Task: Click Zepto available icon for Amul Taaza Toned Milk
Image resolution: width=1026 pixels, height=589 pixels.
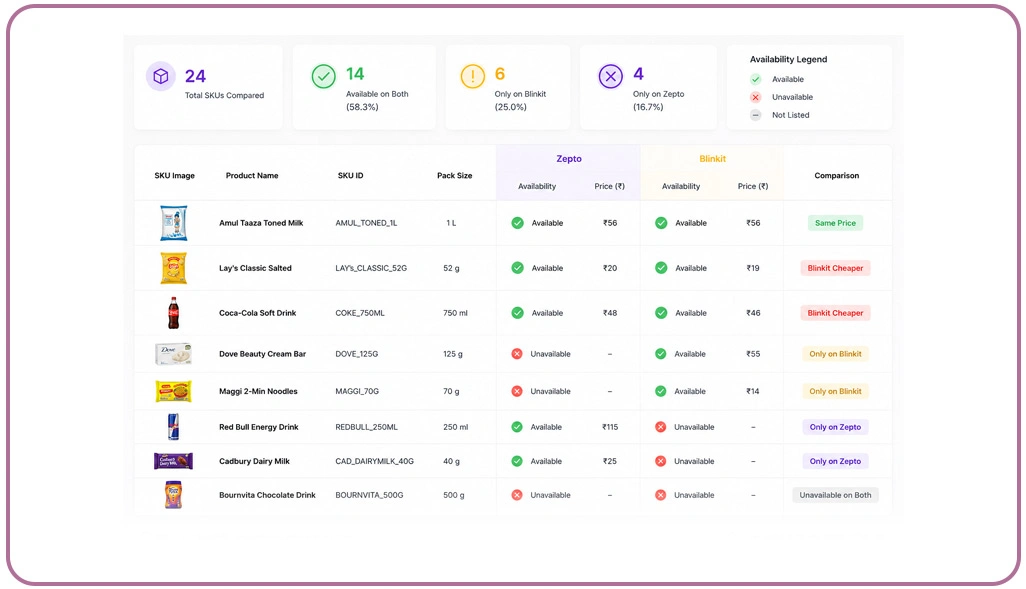Action: click(x=518, y=223)
